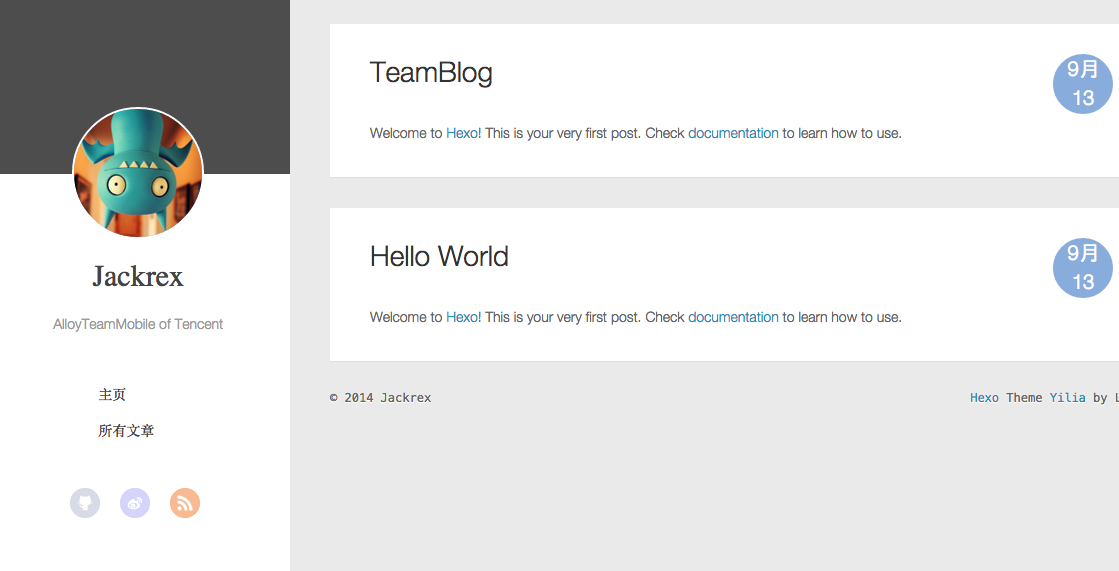Follow the Hexo link in TeamBlog post
The height and width of the screenshot is (571, 1119).
click(462, 133)
